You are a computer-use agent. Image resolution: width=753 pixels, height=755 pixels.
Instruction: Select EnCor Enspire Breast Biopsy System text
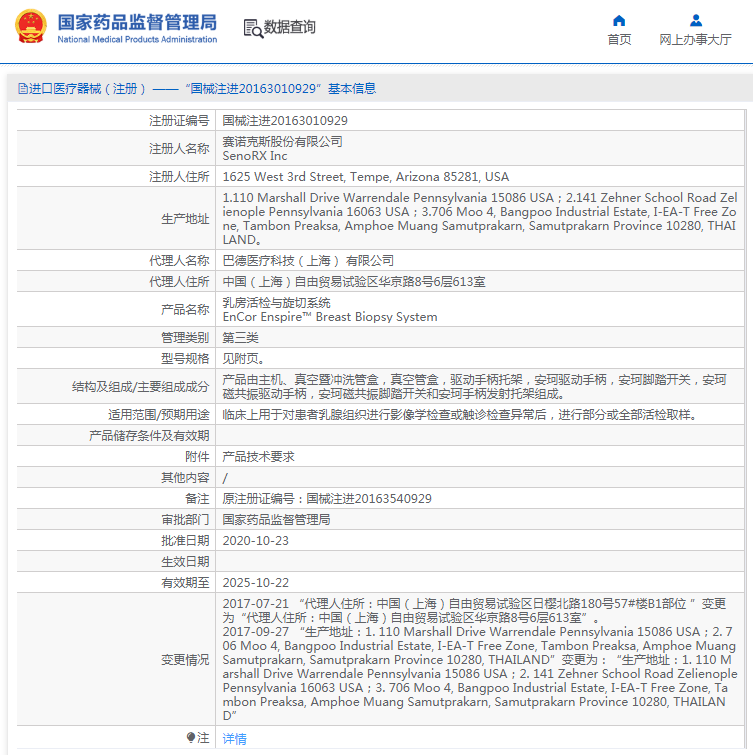point(330,317)
